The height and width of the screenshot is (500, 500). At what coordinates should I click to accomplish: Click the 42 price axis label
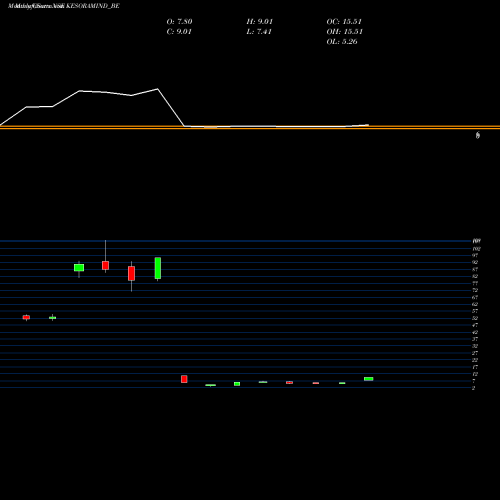pos(475,332)
